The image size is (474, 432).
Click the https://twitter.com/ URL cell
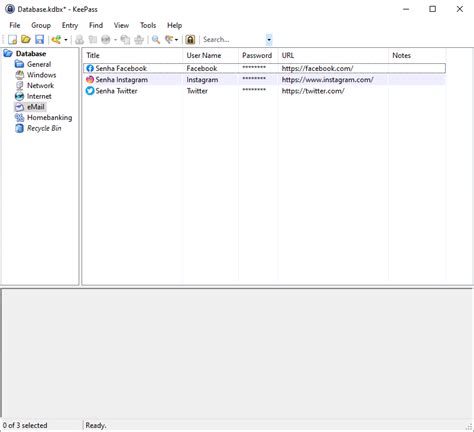313,91
